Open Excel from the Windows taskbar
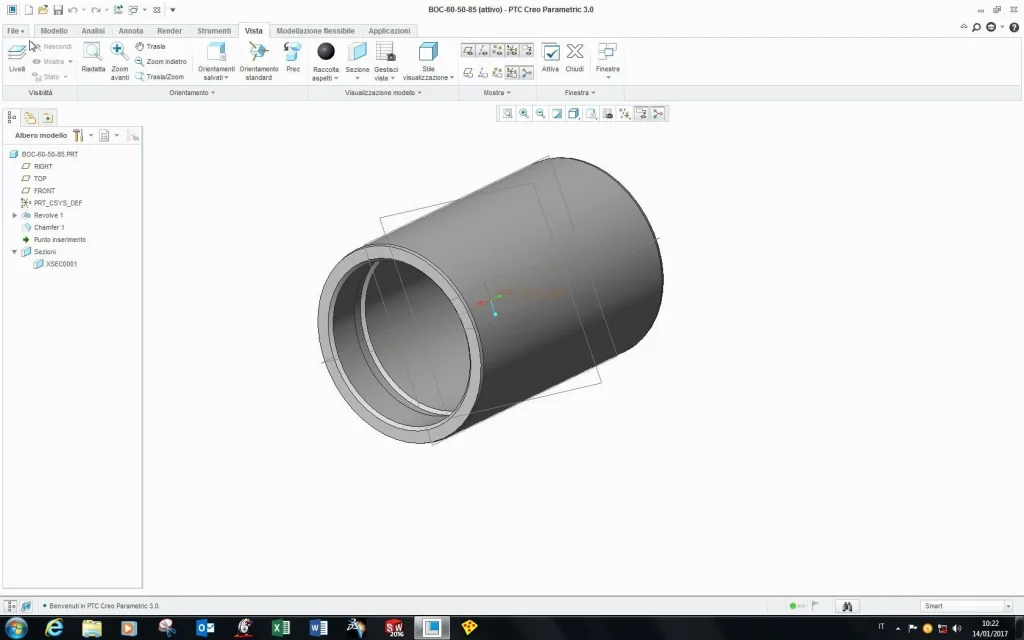This screenshot has width=1024, height=640. coord(281,627)
